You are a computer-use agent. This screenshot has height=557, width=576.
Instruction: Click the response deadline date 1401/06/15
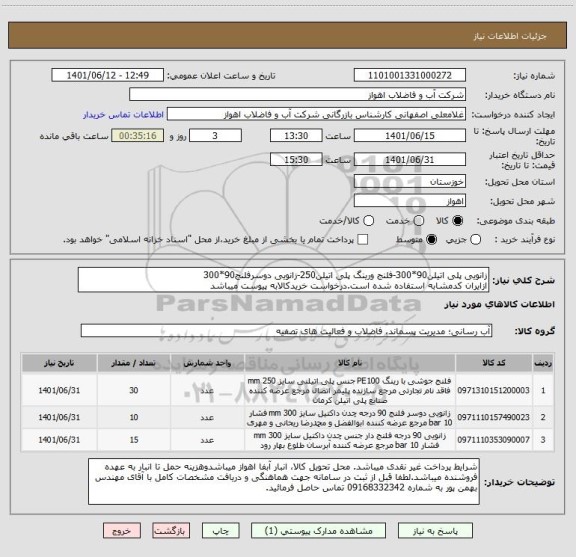pos(410,136)
